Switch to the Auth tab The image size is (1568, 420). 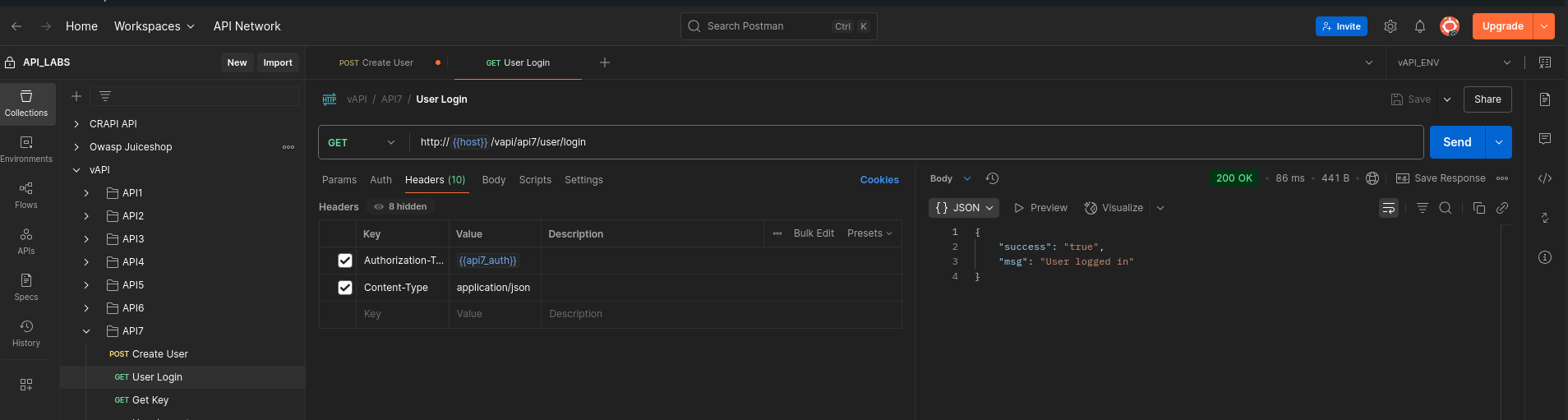pos(380,180)
